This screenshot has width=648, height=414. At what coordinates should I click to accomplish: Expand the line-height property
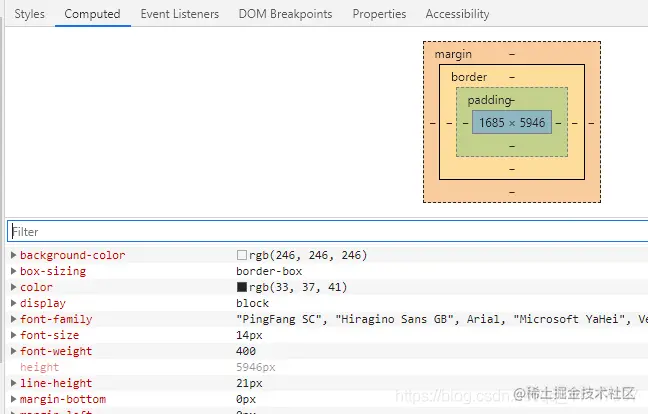point(13,383)
